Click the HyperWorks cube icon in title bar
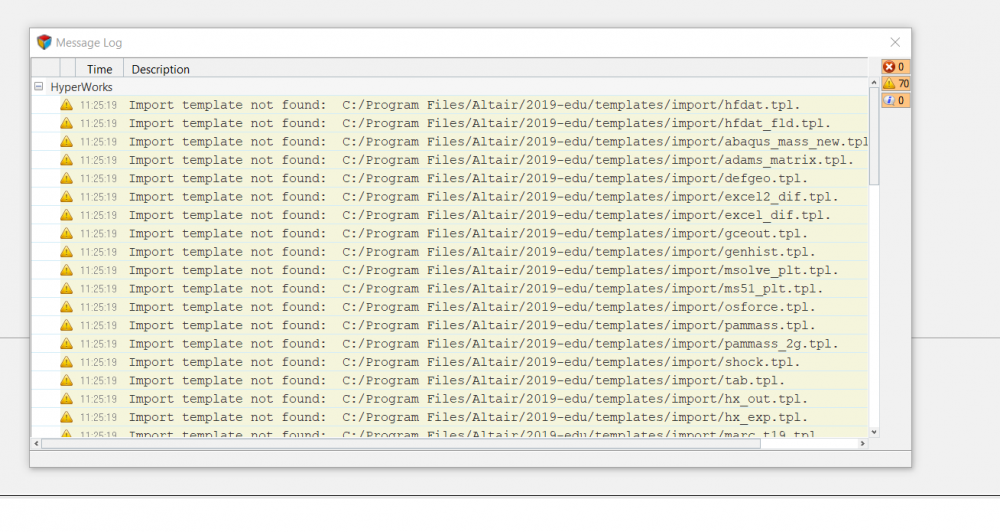This screenshot has width=1000, height=532. (44, 42)
